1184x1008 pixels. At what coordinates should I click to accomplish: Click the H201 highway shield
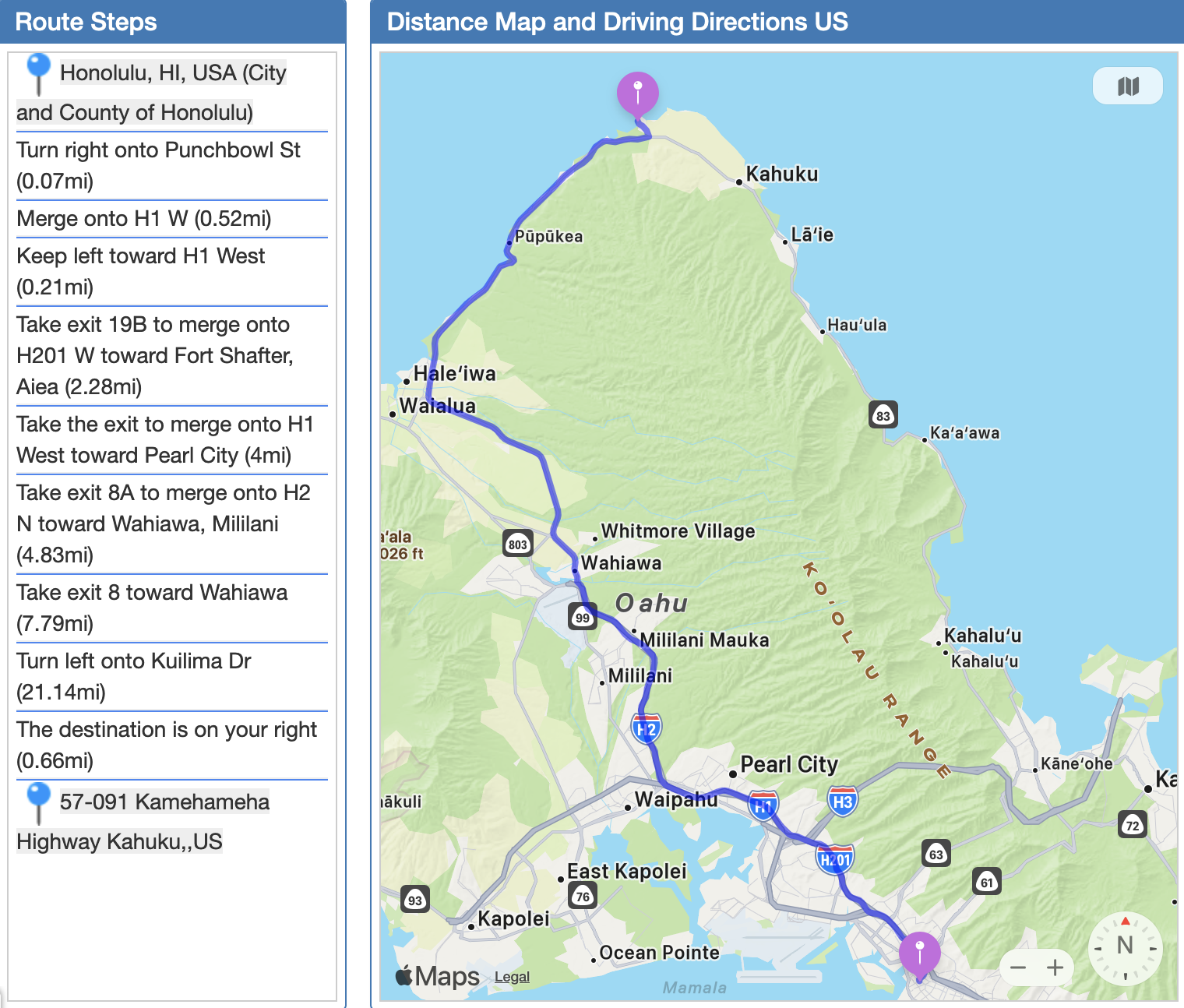(x=835, y=859)
